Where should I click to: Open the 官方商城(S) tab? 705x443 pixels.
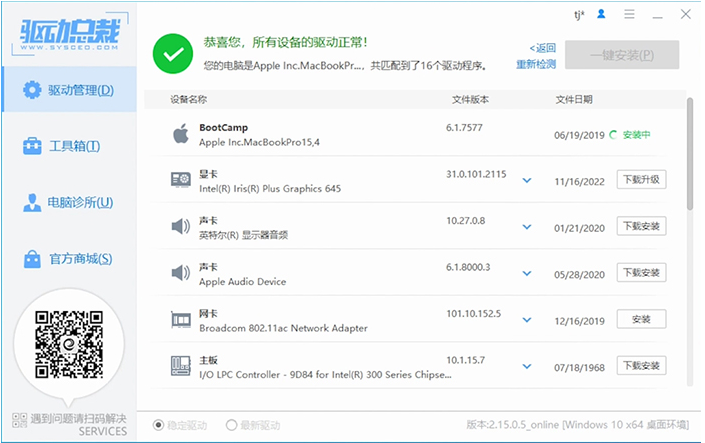(x=70, y=259)
